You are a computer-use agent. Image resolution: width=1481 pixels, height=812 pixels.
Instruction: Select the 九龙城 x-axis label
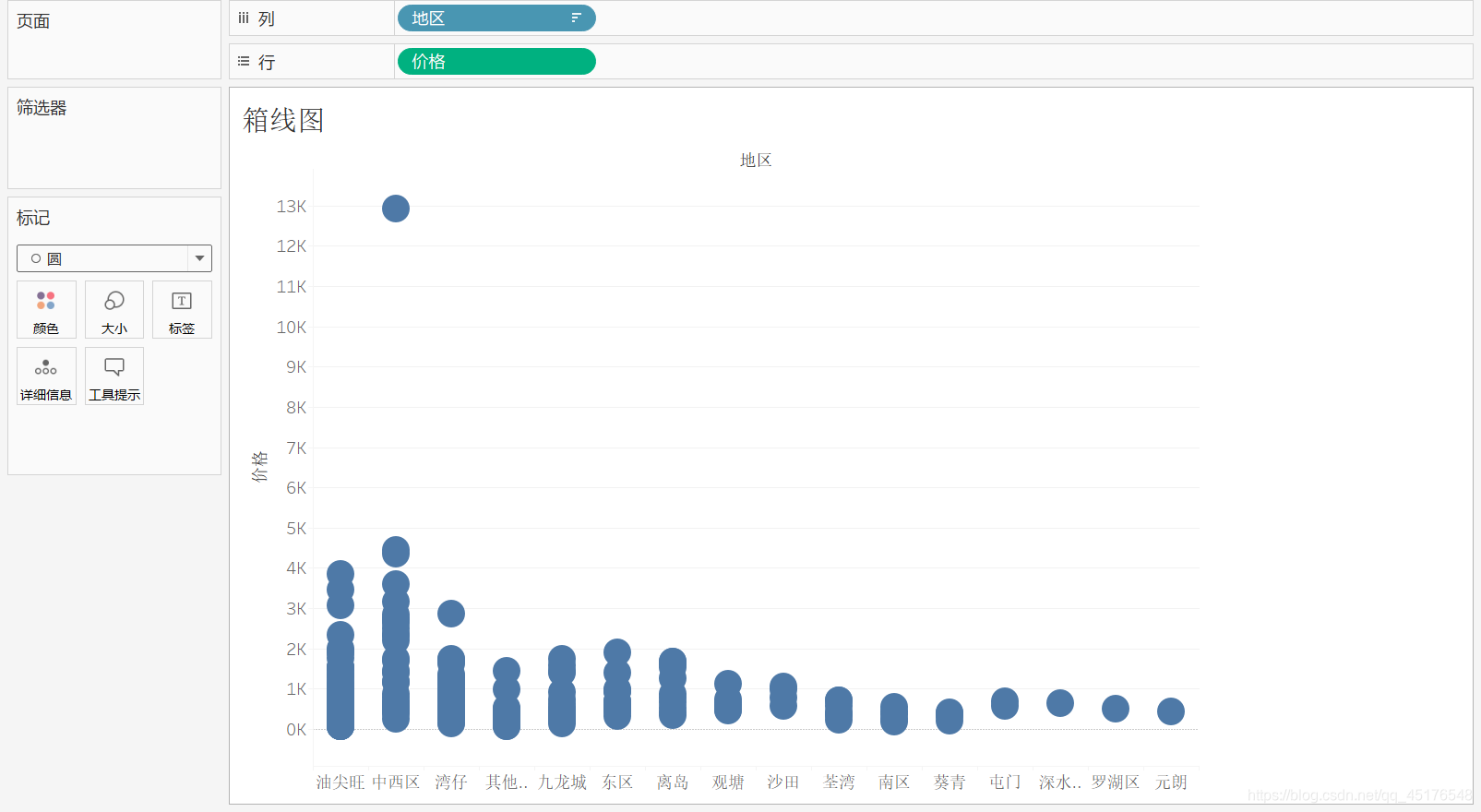pos(562,782)
